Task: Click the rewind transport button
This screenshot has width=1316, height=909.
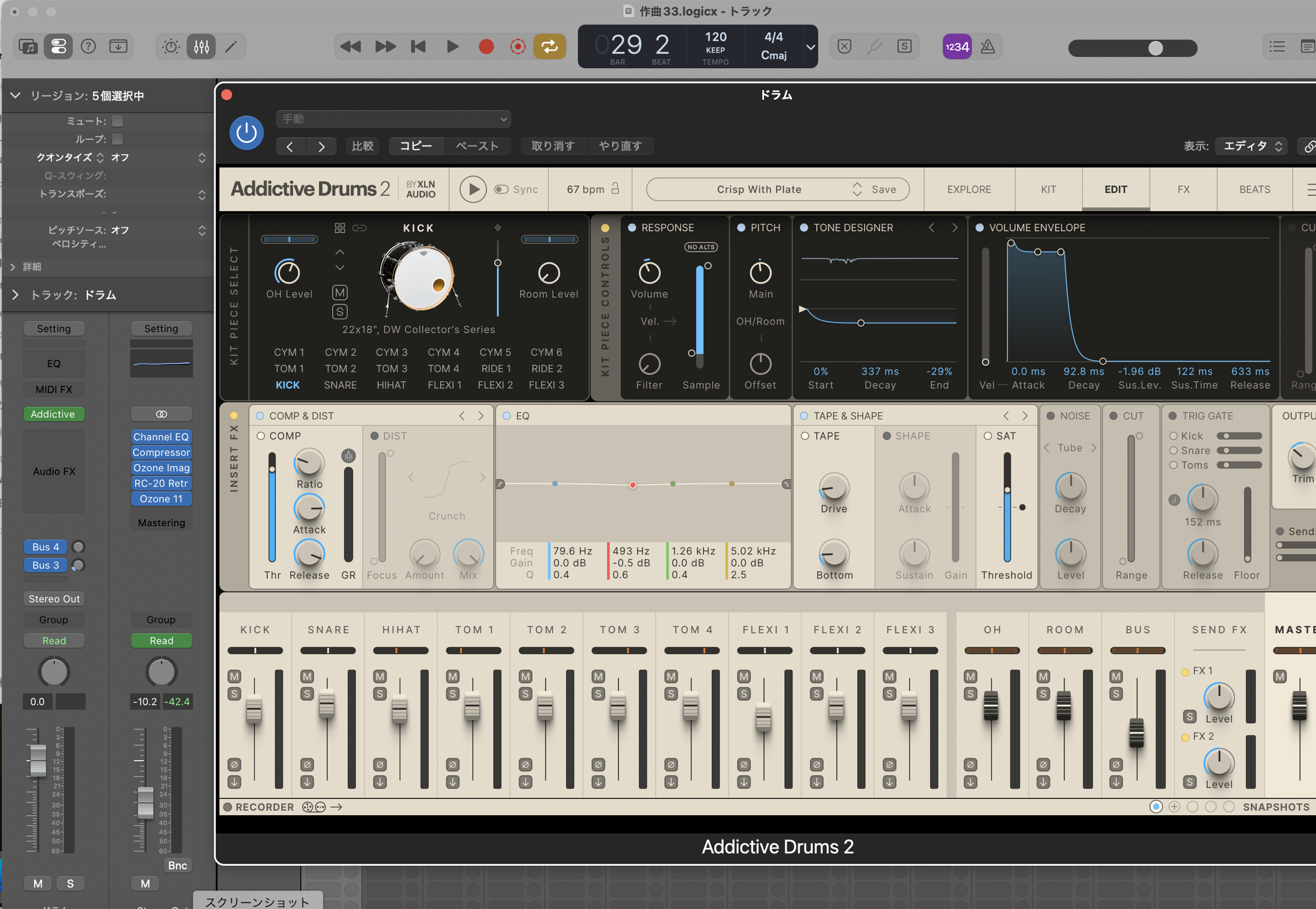Action: (351, 47)
